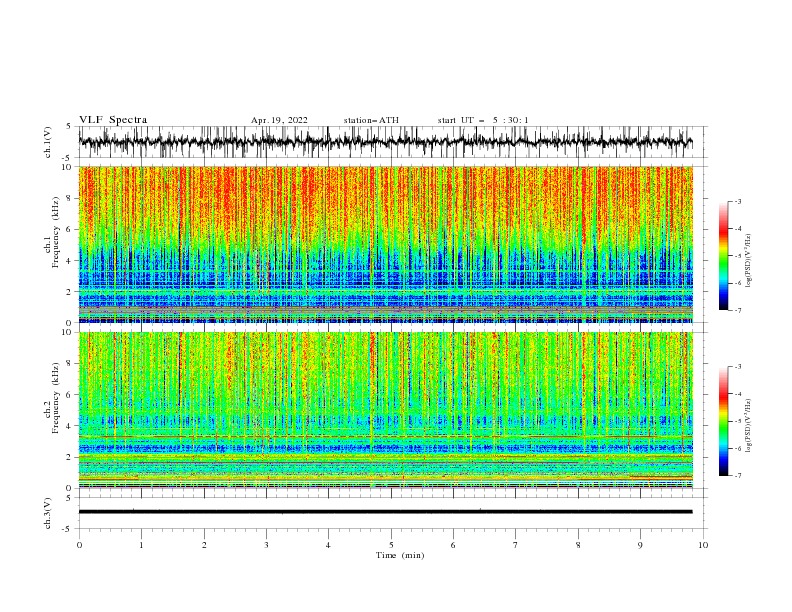Image resolution: width=792 pixels, height=612 pixels.
Task: Click the 0 tick on the Time axis
Action: click(79, 545)
